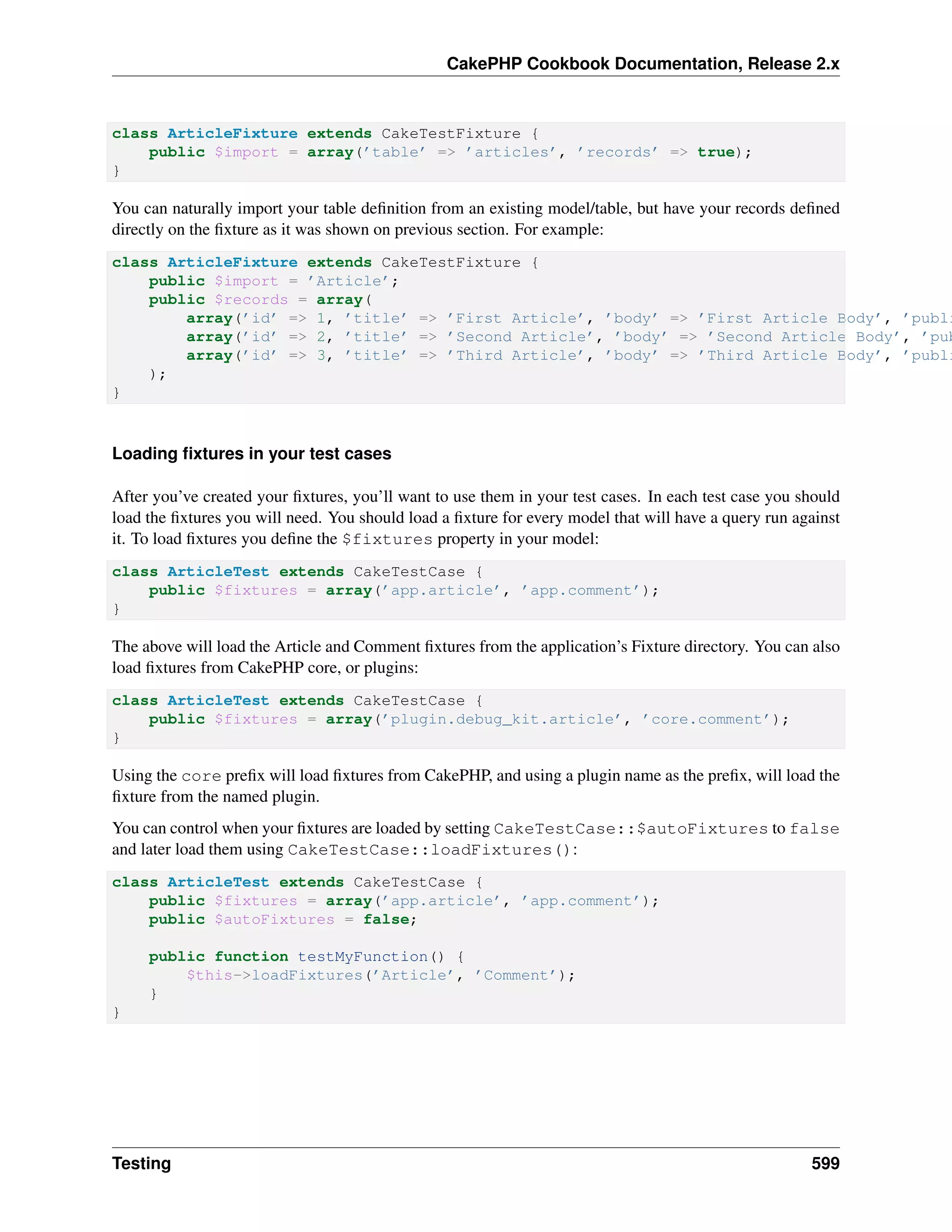Click the footer label 'Testing'
This screenshot has height=1232, width=952.
point(142,1163)
